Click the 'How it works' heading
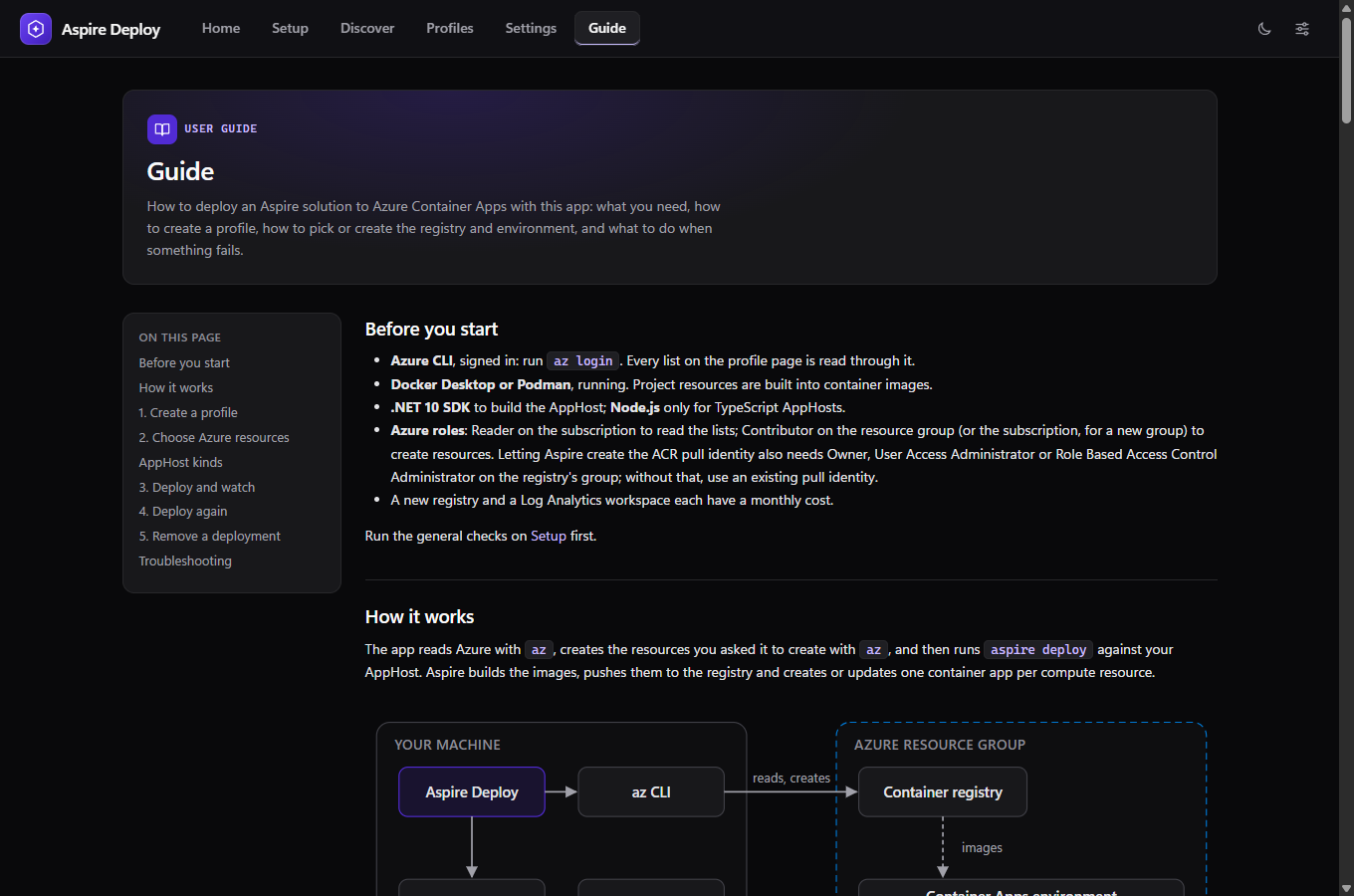The height and width of the screenshot is (896, 1354). [x=419, y=617]
